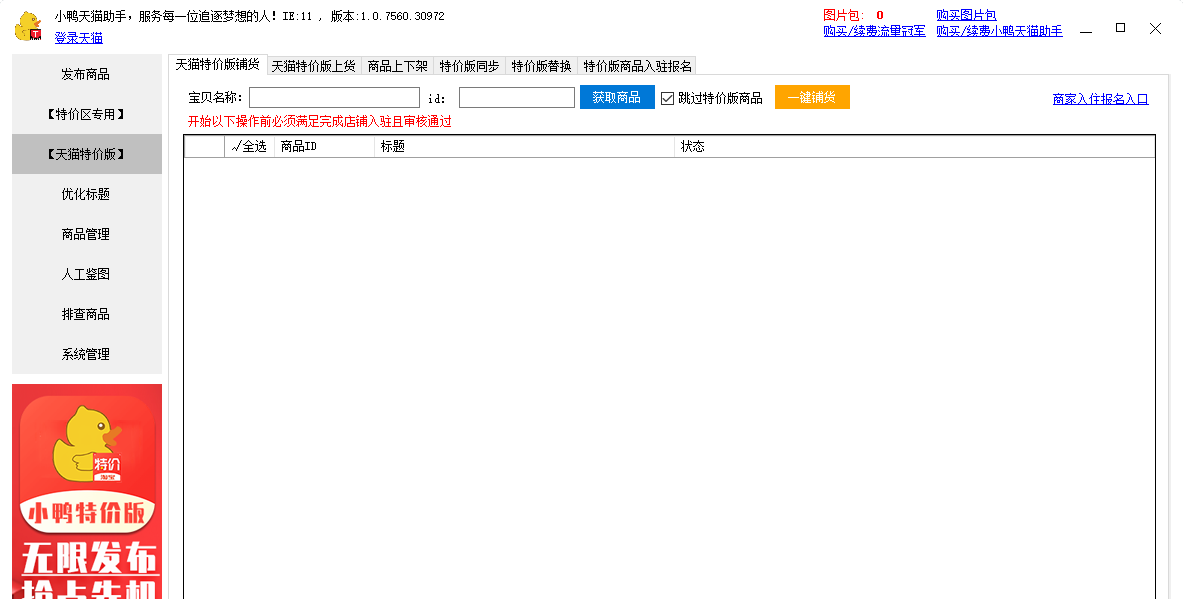This screenshot has height=599, width=1183.
Task: Open 系统管理 in the sidebar
Action: 87,354
